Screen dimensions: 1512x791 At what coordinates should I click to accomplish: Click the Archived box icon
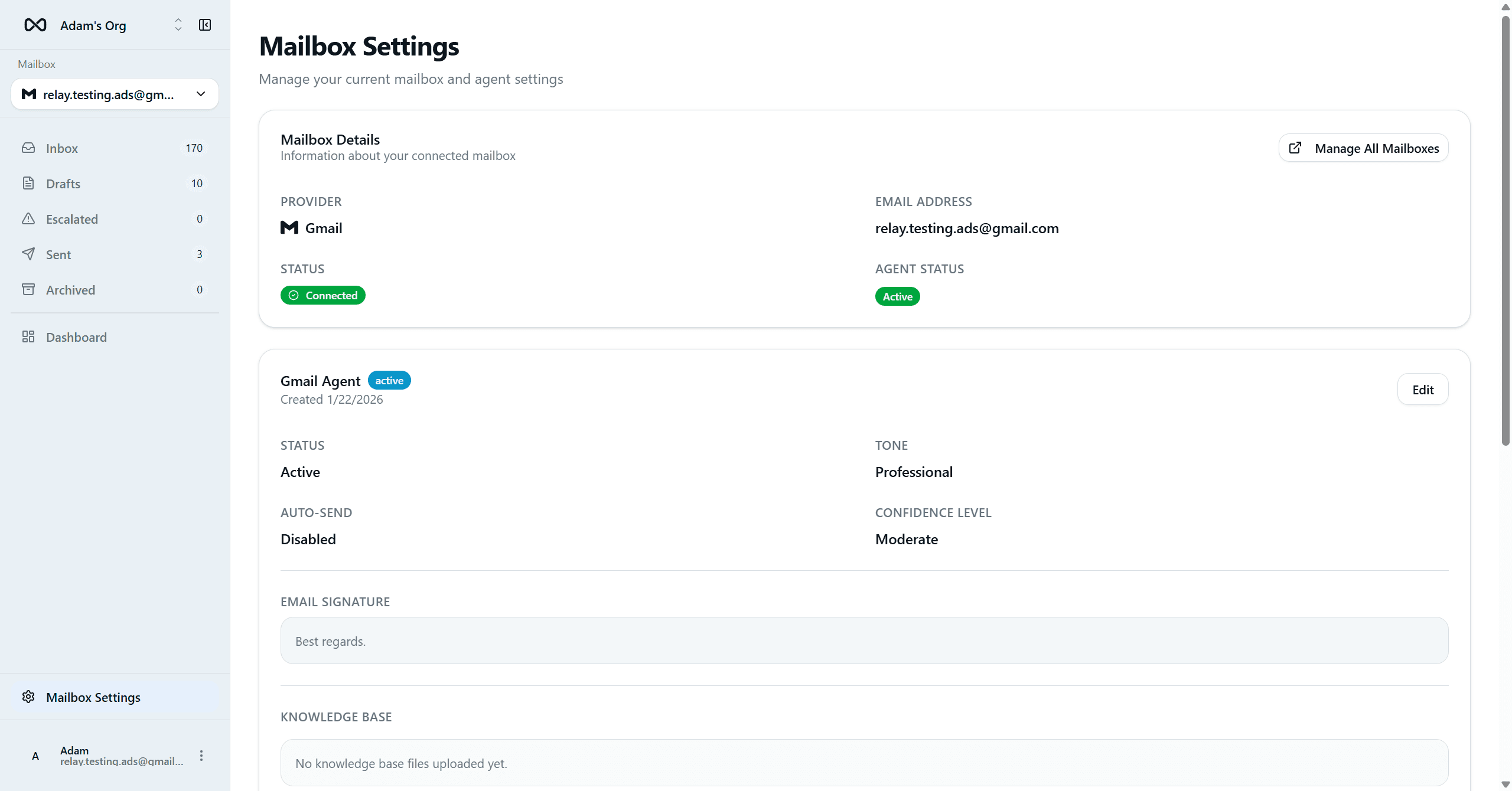click(28, 289)
